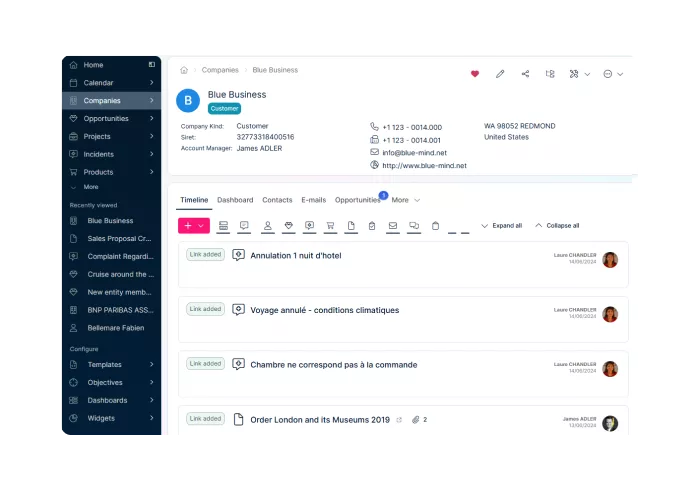Toggle the blank clipboard timeline filter

pos(435,226)
